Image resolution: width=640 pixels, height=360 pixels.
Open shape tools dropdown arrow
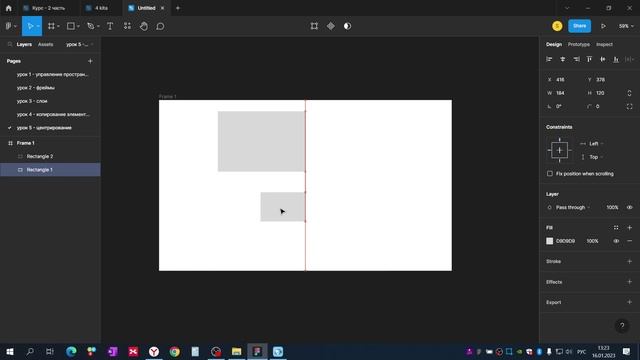click(78, 27)
